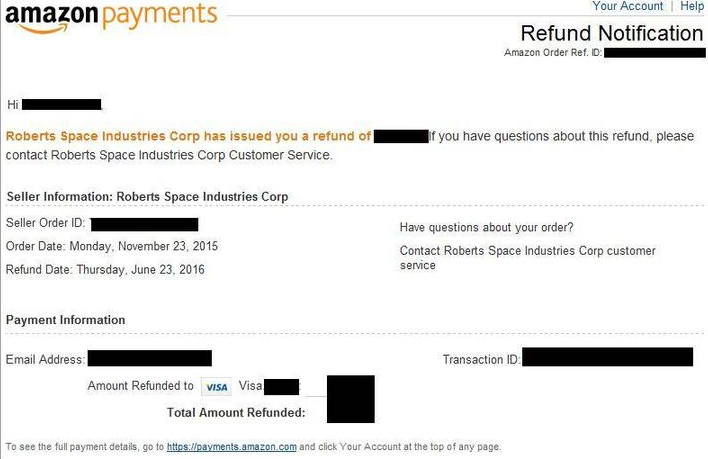
Task: Click the redacted Transaction ID value
Action: (x=607, y=357)
